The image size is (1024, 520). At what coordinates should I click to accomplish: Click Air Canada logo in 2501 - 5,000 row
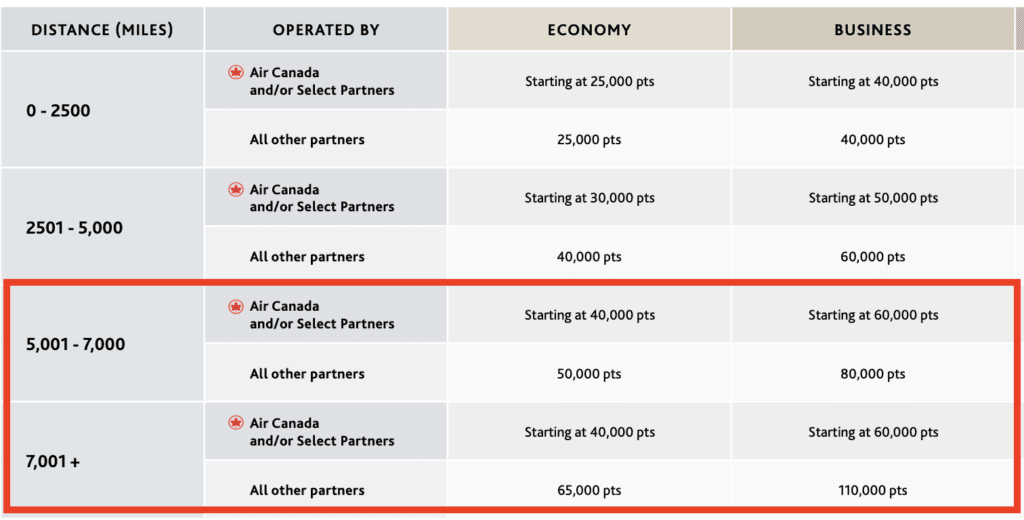[236, 190]
